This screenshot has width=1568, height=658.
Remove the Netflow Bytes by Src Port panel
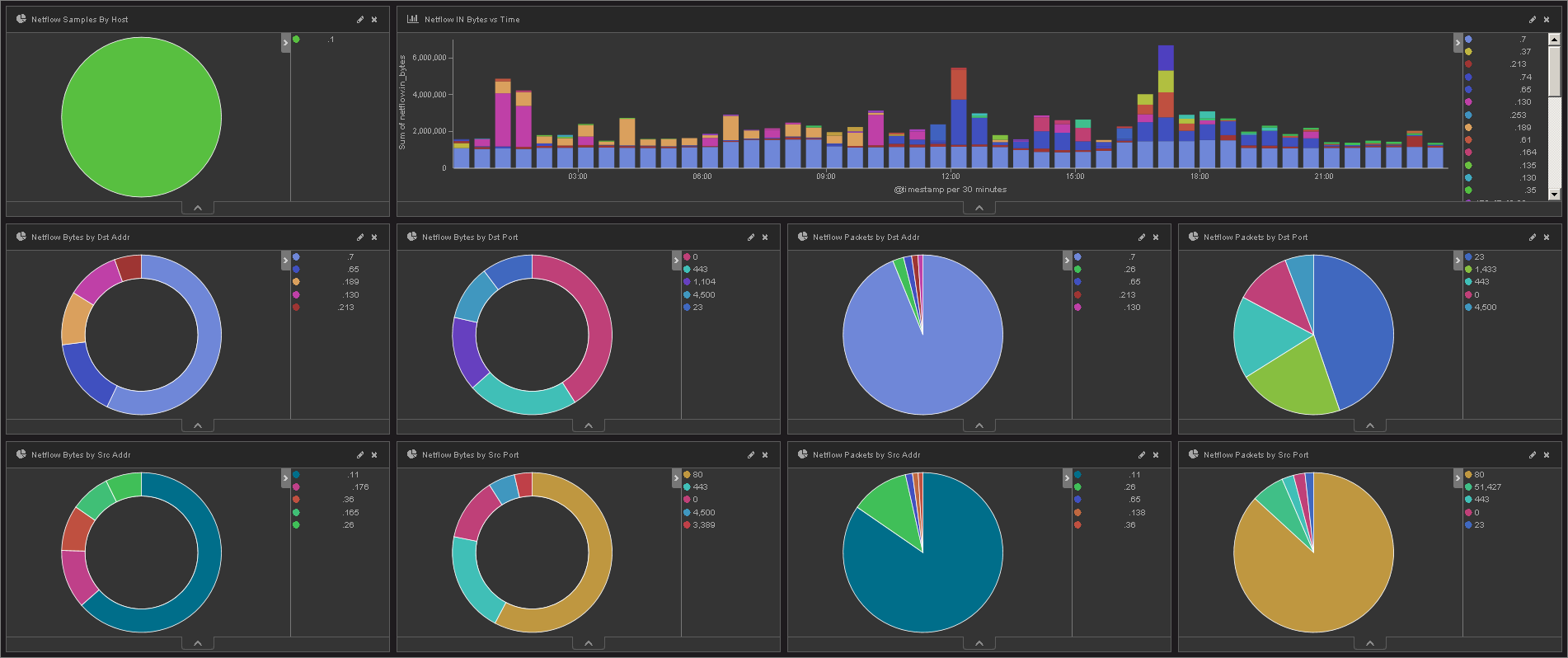(x=765, y=455)
